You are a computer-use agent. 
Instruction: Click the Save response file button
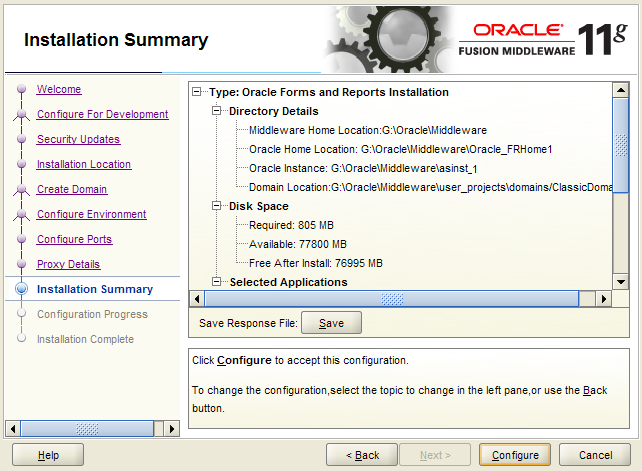[331, 323]
